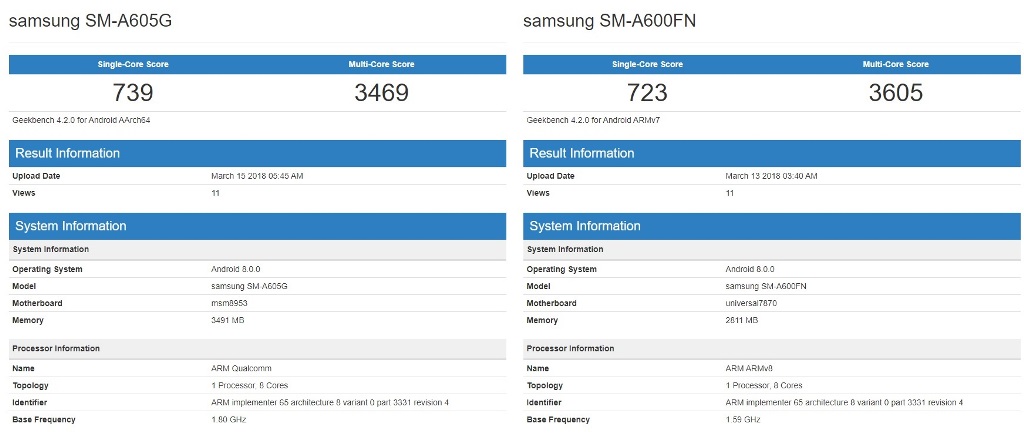Select the single-core score 723
The width and height of the screenshot is (1024, 438).
tap(647, 93)
